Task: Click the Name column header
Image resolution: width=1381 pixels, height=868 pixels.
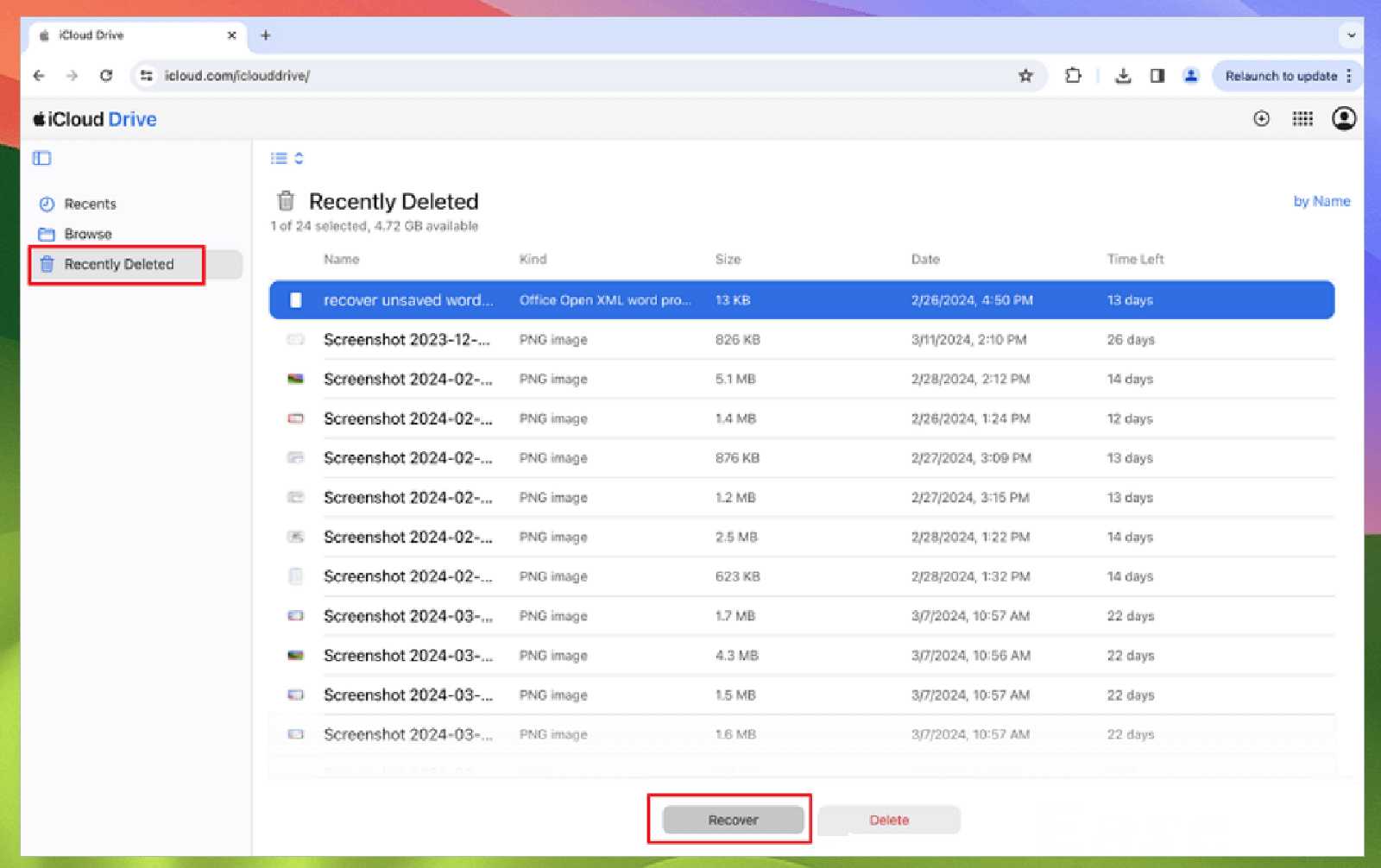Action: (341, 259)
